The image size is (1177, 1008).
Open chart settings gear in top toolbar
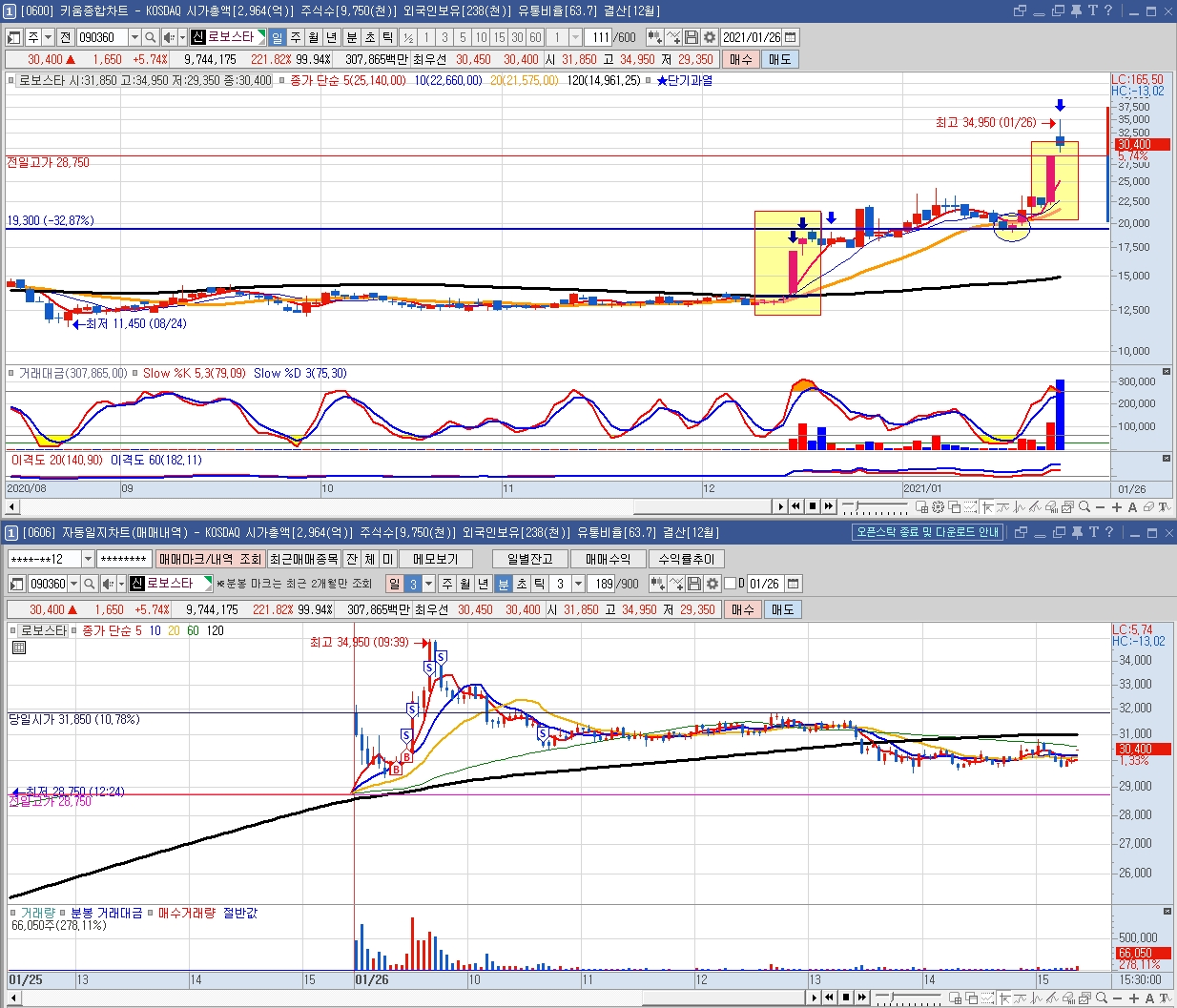click(710, 37)
